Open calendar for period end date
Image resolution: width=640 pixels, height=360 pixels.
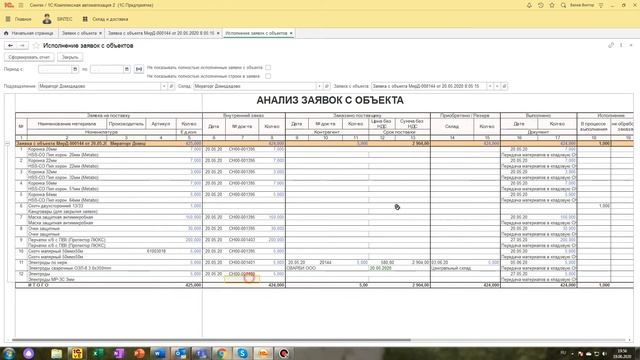tap(127, 69)
